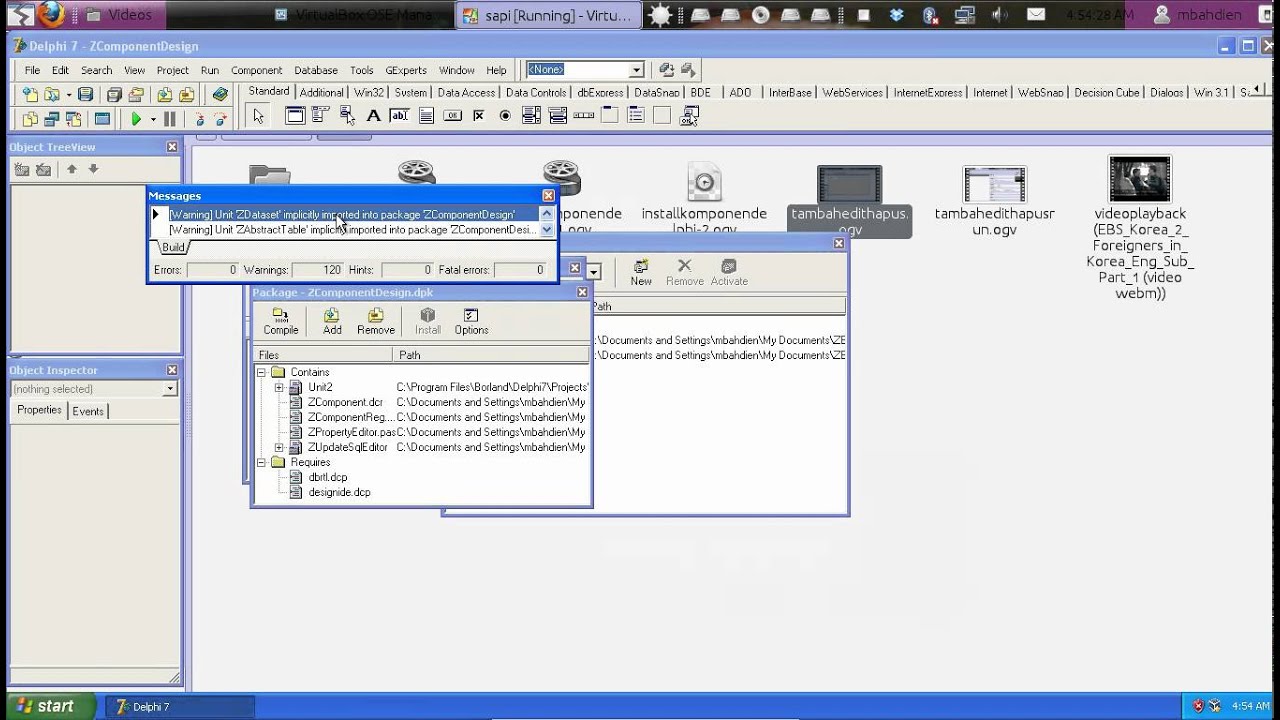Click the Path column header in Package window
The height and width of the screenshot is (720, 1280).
492,355
